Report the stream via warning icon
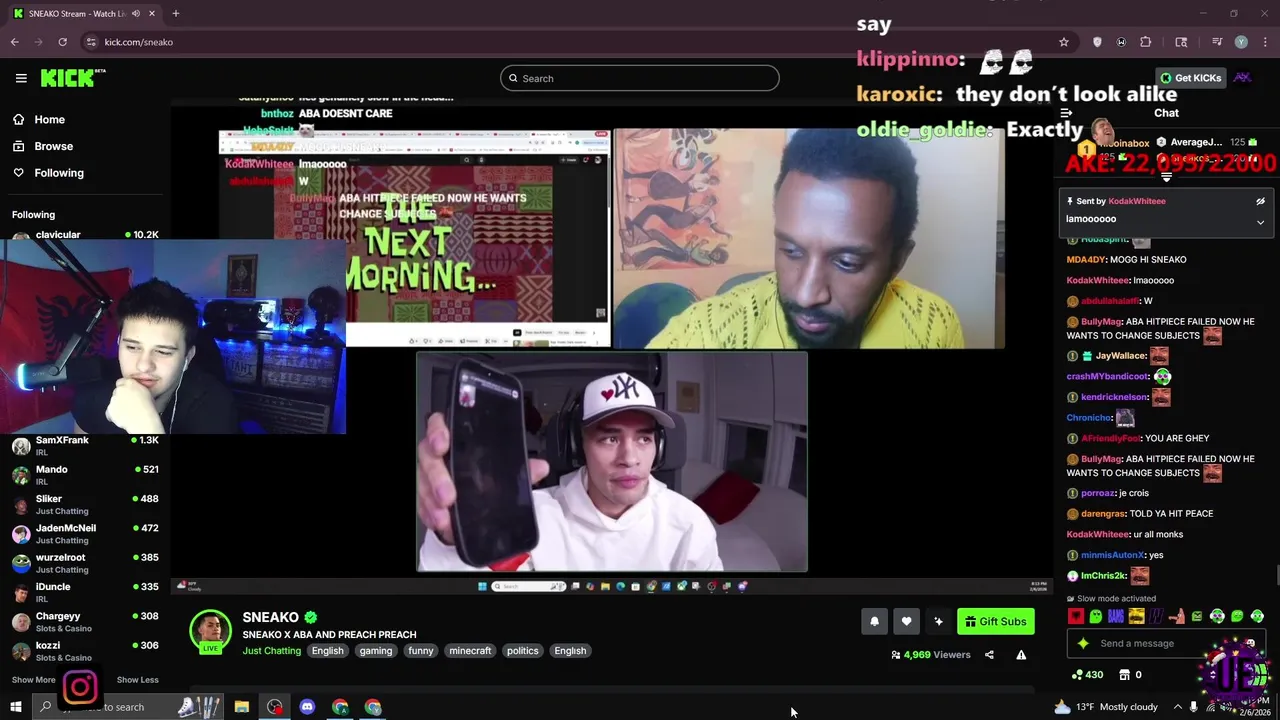Screen dimensions: 1280x720 tap(1021, 655)
